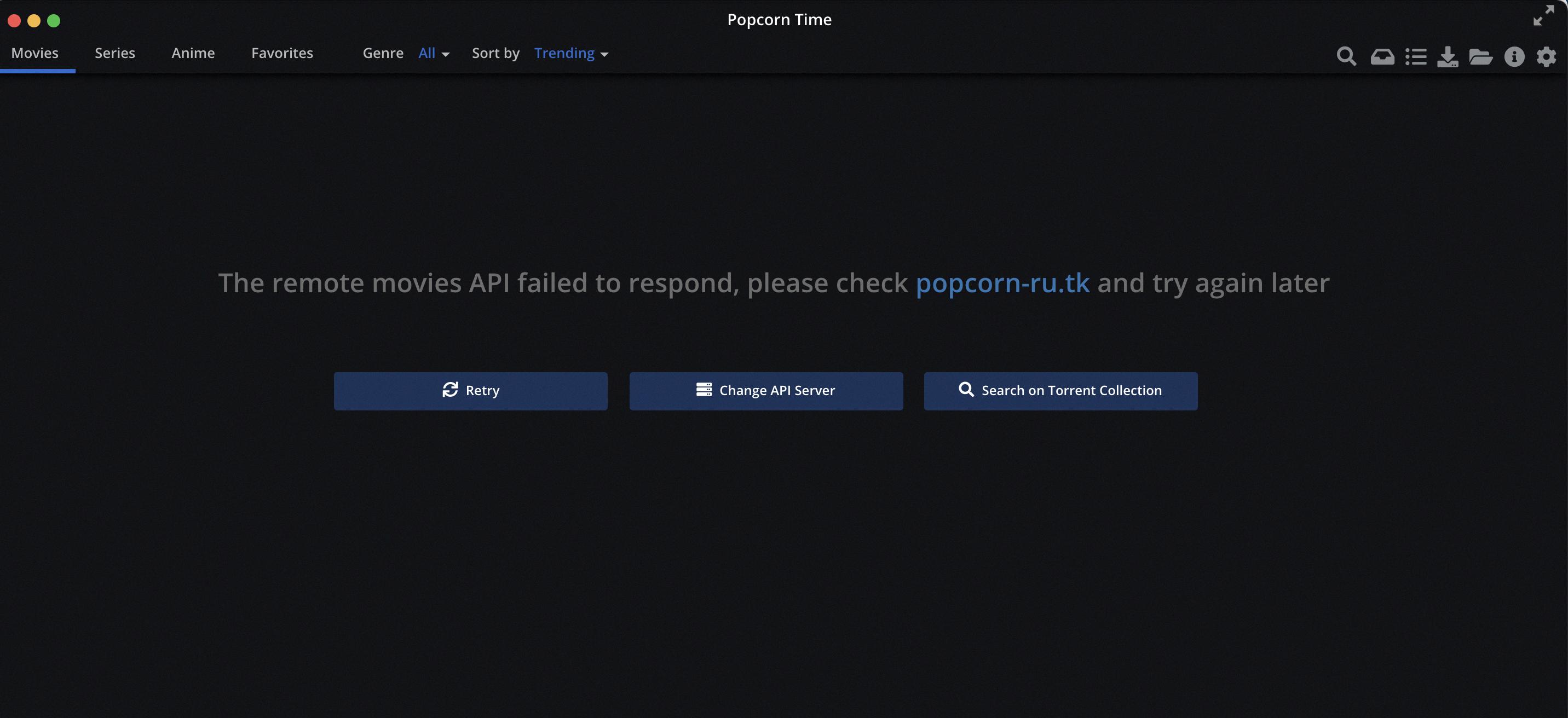The image size is (1568, 718).
Task: Click the Retry button
Action: coord(470,391)
